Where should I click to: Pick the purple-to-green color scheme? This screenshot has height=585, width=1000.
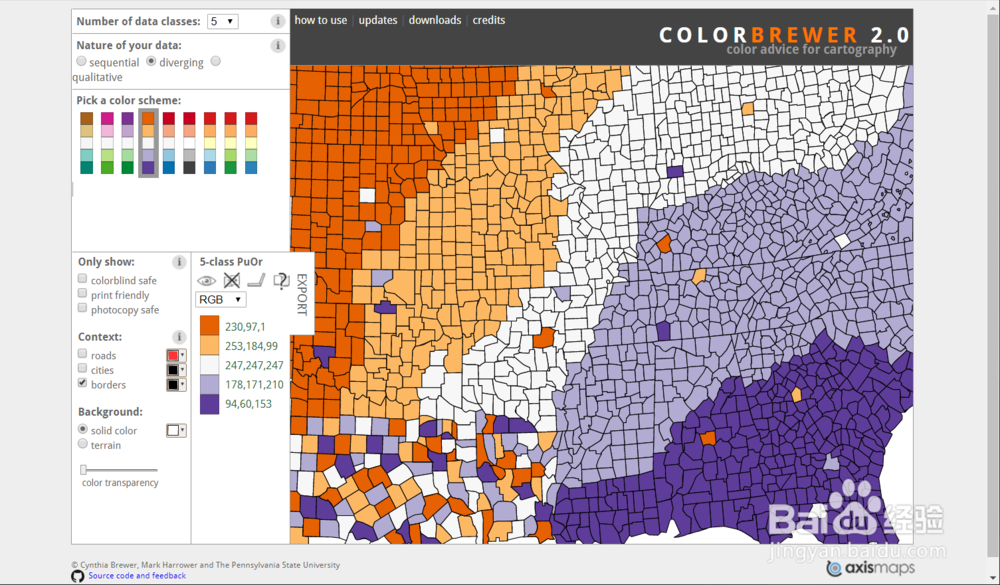[x=128, y=143]
